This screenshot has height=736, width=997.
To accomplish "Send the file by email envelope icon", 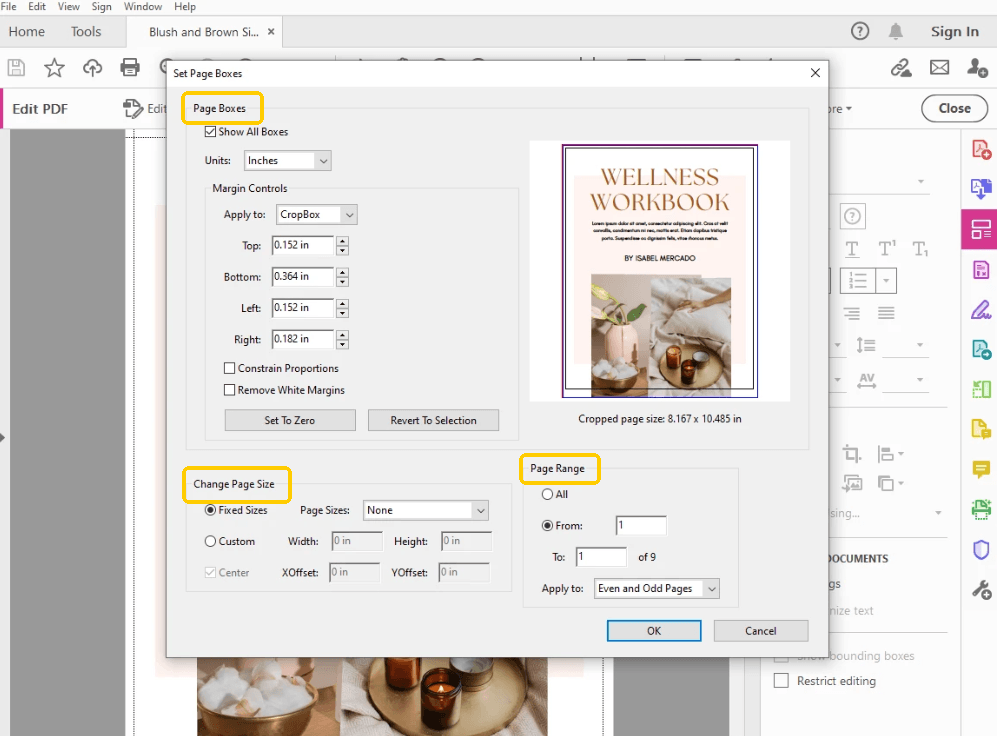I will tap(939, 67).
